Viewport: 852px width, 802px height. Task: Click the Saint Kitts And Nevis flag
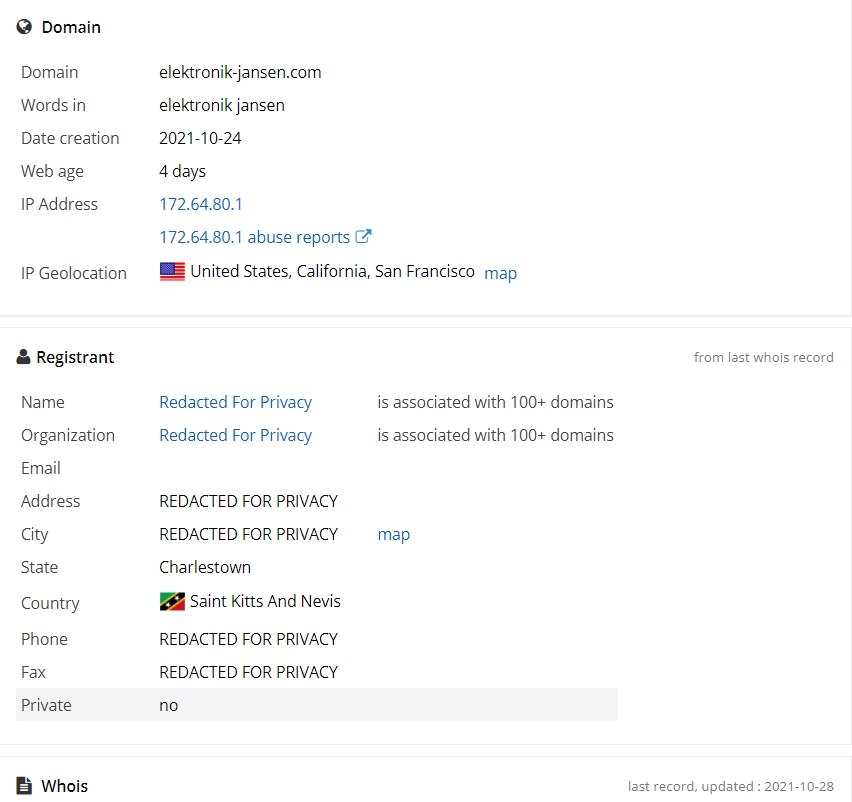click(172, 602)
